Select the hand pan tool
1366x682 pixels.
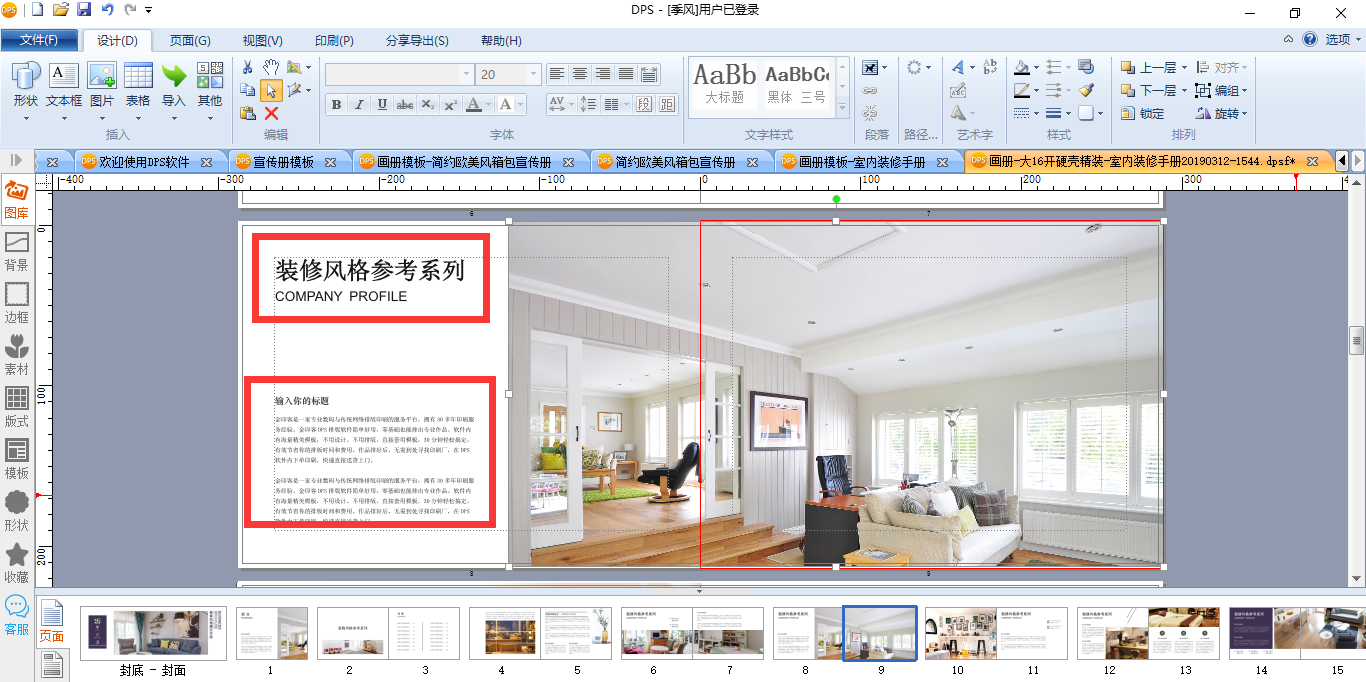[x=271, y=67]
